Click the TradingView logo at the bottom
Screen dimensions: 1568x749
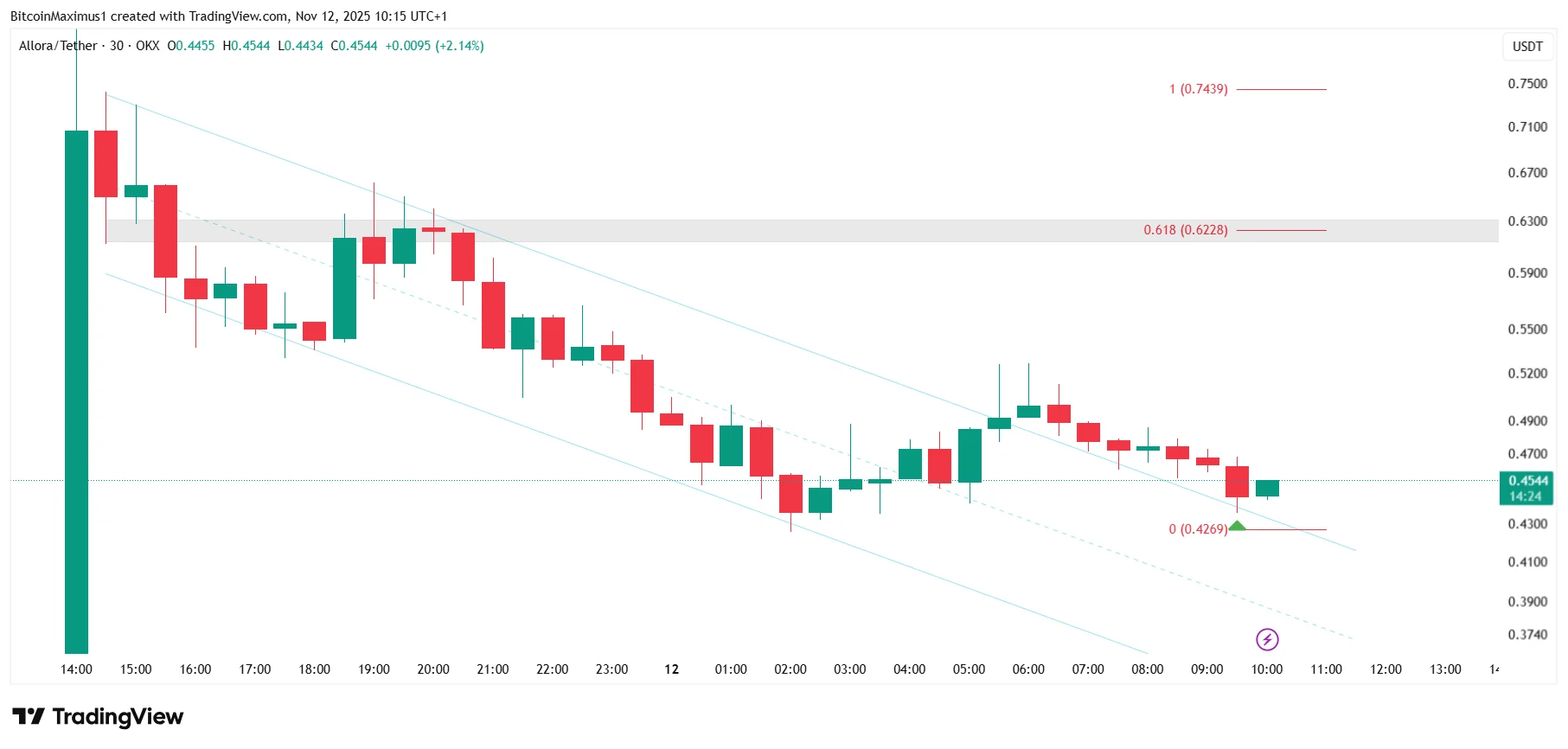pos(98,717)
